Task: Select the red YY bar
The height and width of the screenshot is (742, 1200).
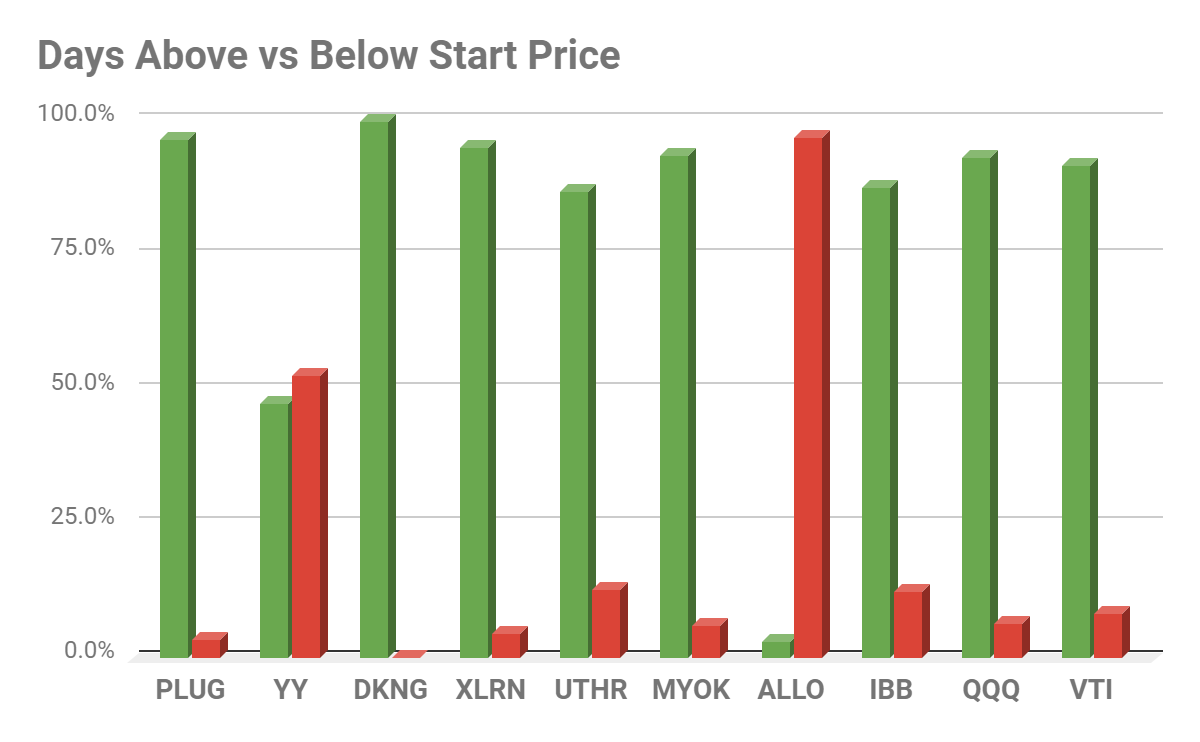Action: pyautogui.click(x=309, y=513)
